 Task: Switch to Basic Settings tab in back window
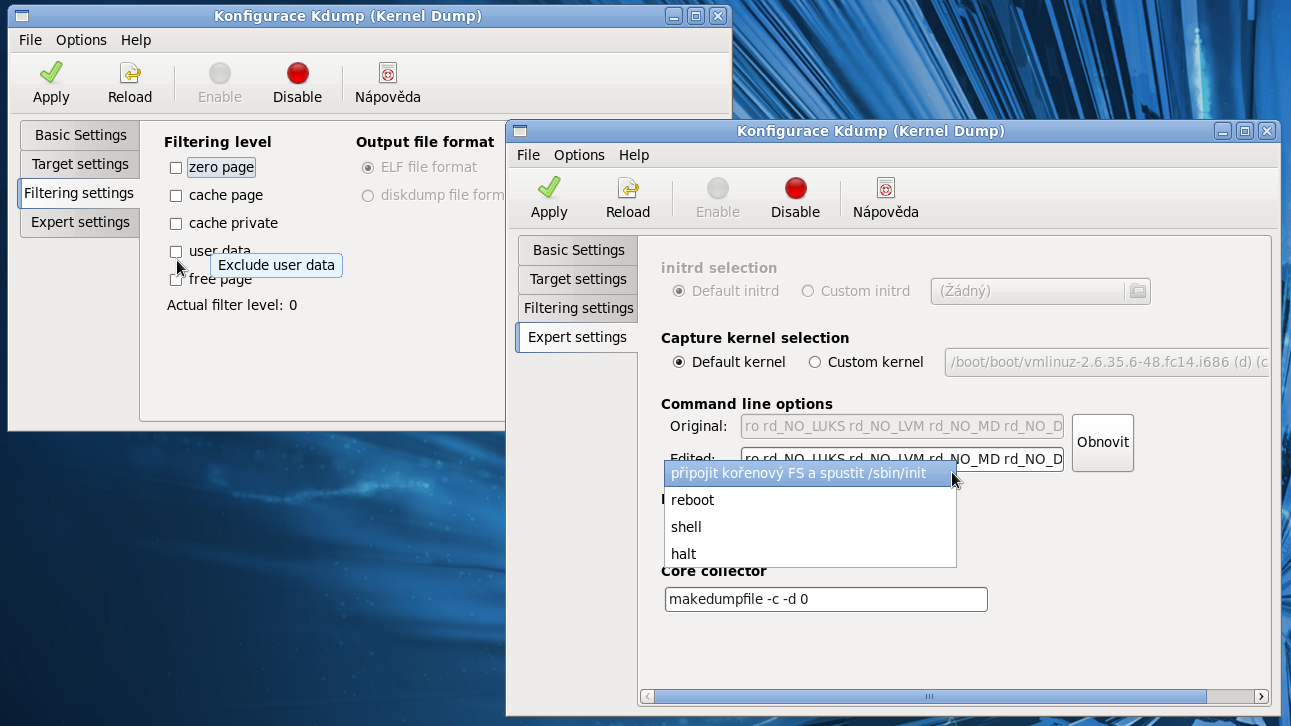pyautogui.click(x=80, y=135)
